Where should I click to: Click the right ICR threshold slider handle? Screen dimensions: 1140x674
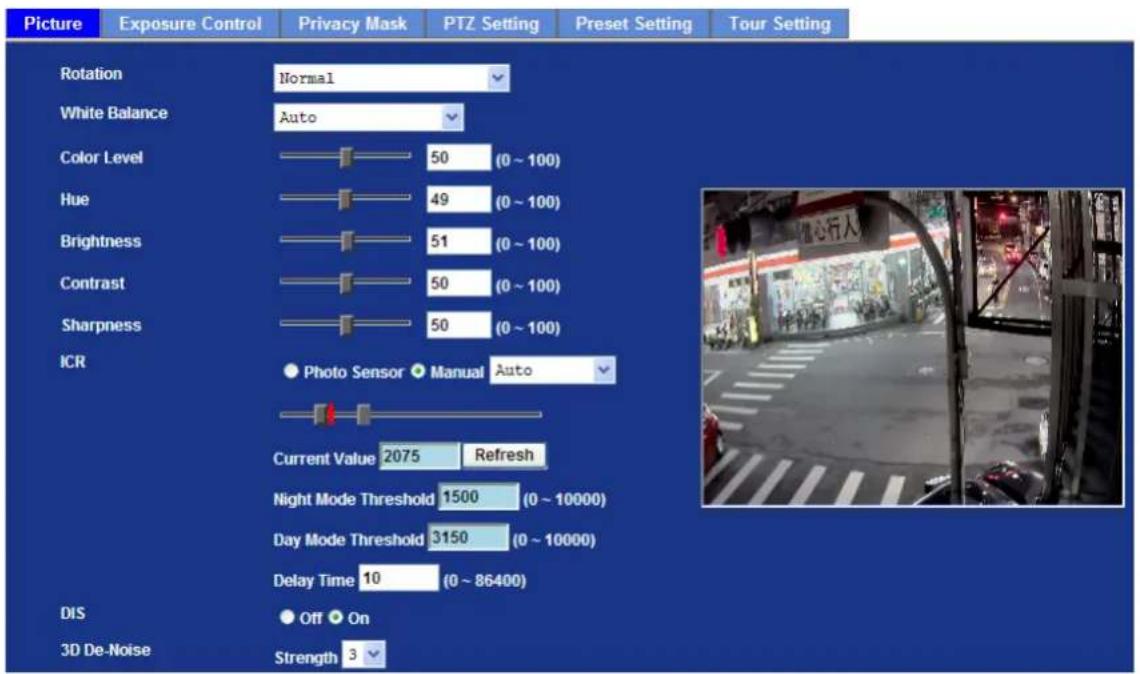click(364, 415)
